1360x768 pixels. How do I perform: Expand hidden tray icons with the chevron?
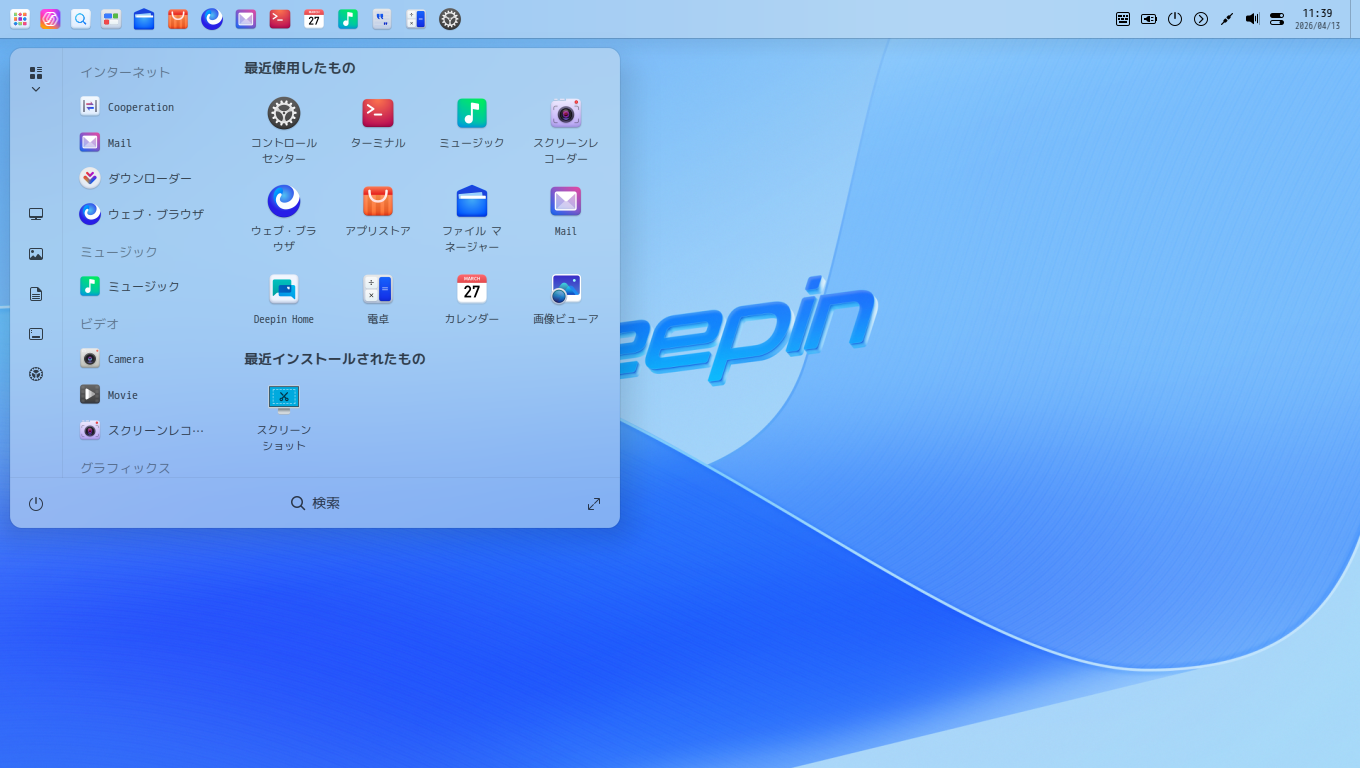point(1200,19)
